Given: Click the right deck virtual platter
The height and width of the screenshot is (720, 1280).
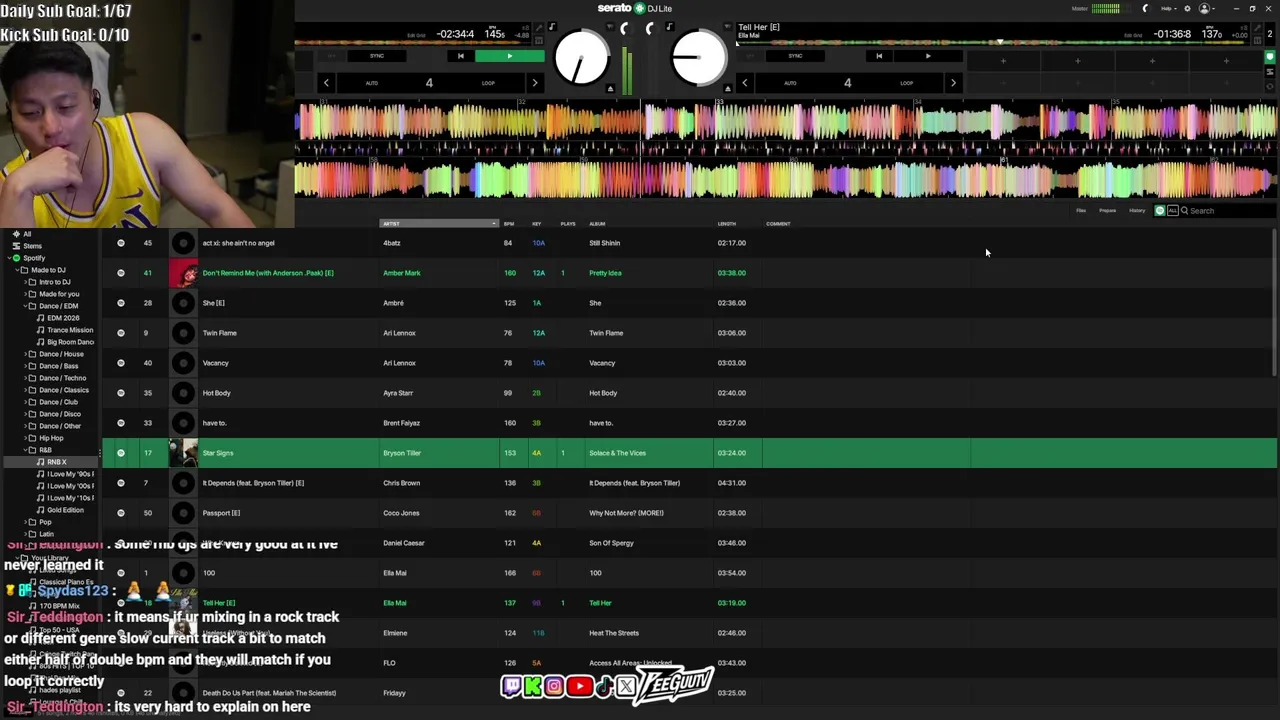Looking at the screenshot, I should click(x=699, y=58).
